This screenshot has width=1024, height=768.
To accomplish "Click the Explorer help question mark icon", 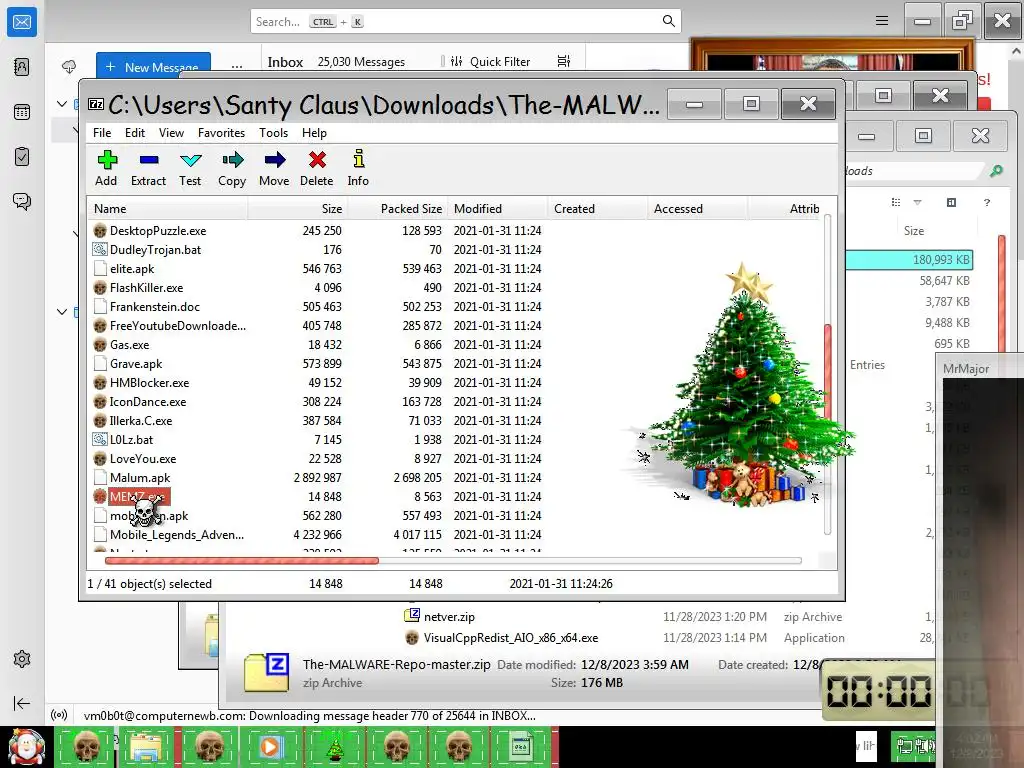I will click(987, 202).
